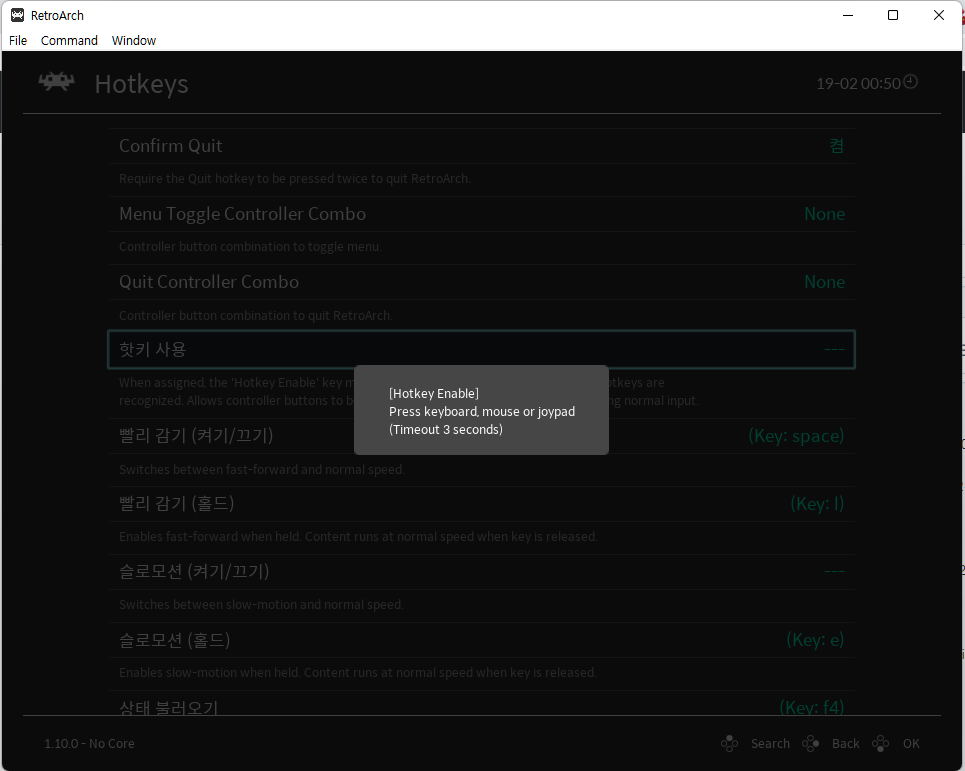Select the 핫키 사용 row

pos(481,350)
